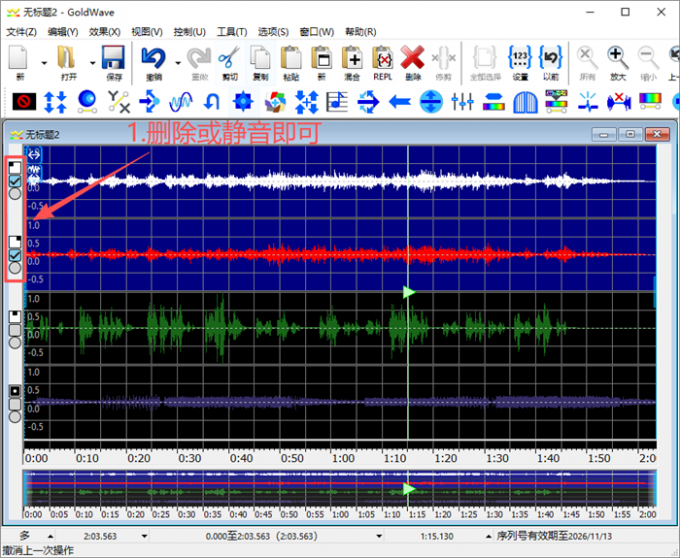Check the green waveform track checkbox
680x558 pixels.
pos(15,330)
